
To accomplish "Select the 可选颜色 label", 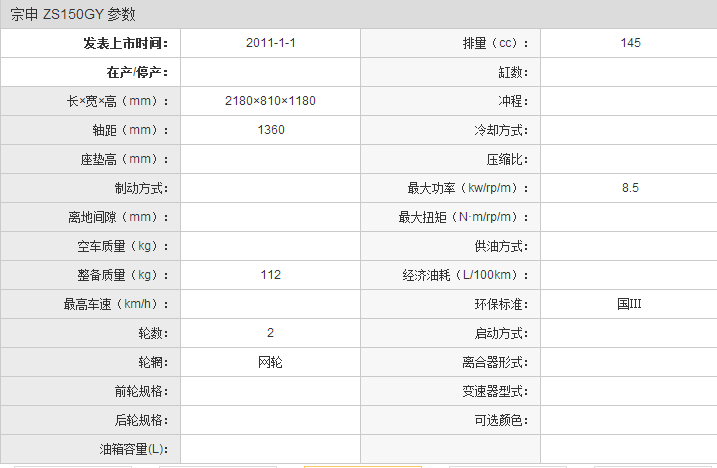I will pyautogui.click(x=501, y=420).
